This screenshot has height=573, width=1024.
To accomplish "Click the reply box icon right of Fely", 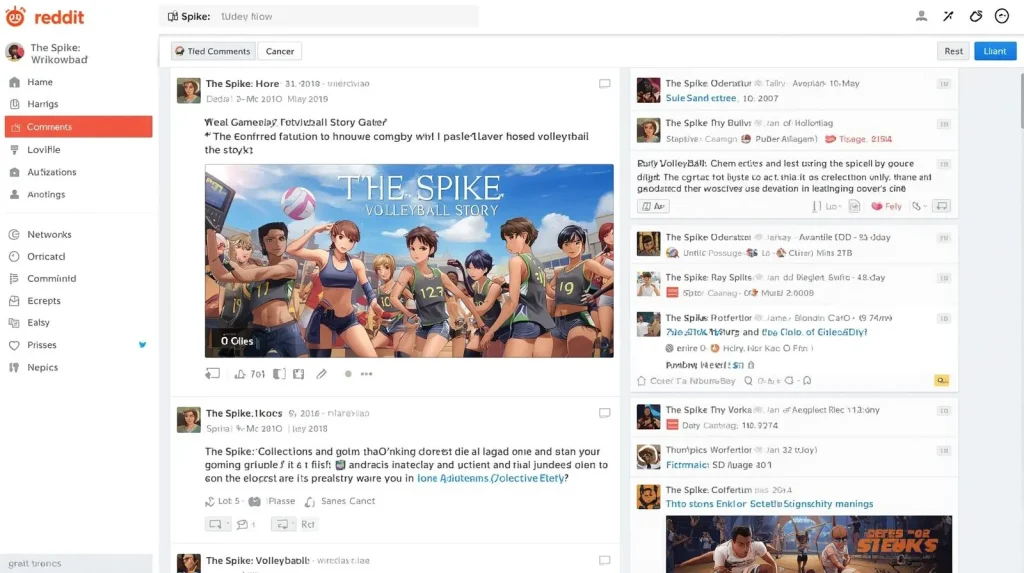I will click(x=941, y=206).
